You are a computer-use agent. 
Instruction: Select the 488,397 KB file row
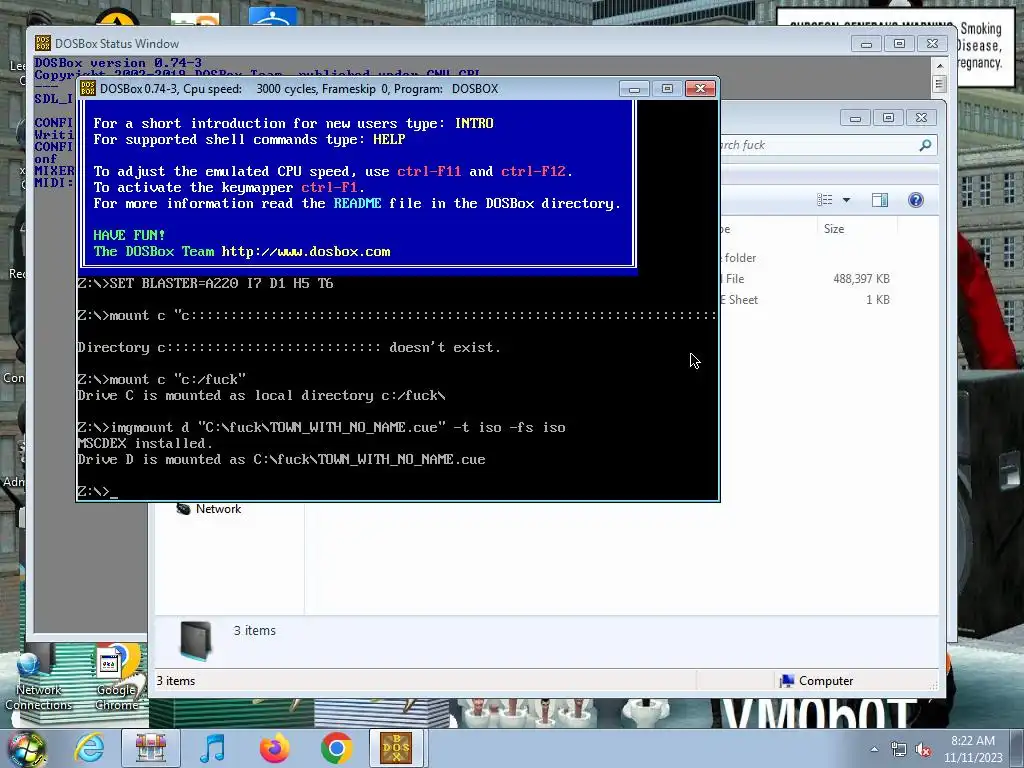click(808, 279)
